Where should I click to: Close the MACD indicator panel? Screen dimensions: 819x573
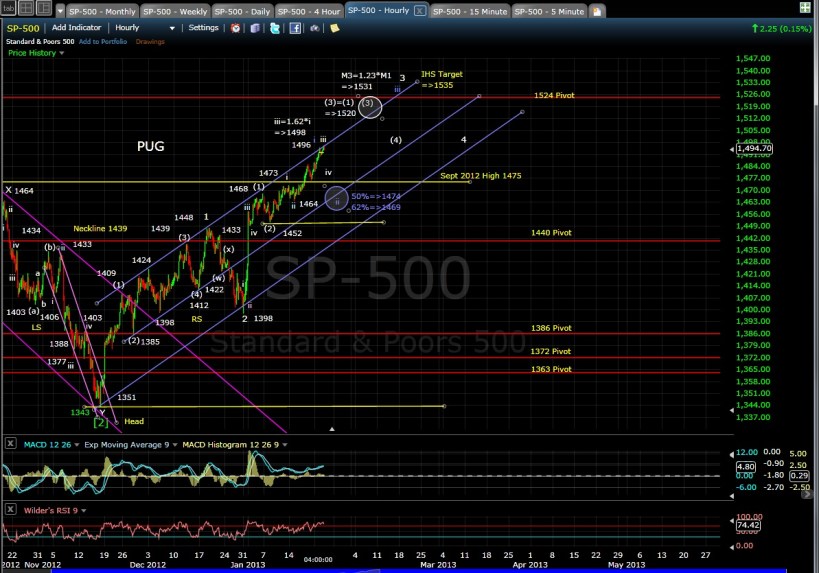pyautogui.click(x=10, y=444)
